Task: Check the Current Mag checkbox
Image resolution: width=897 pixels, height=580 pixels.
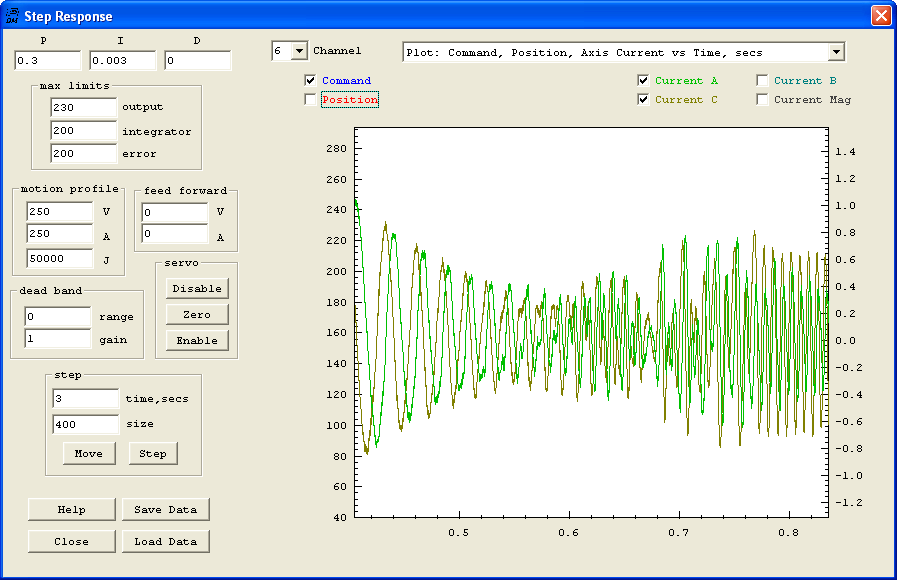Action: 762,99
